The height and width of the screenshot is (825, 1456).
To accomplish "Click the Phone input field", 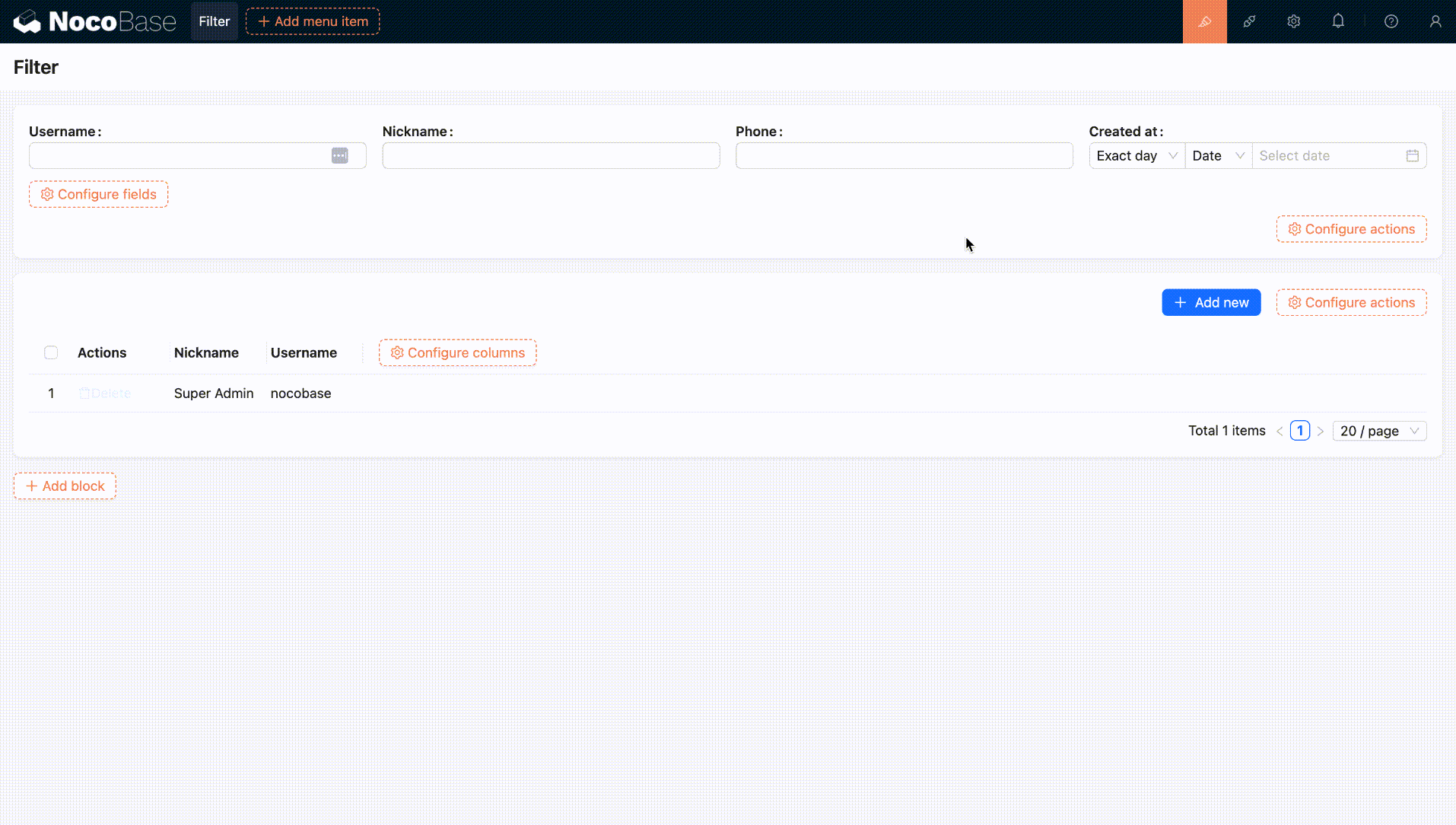I will click(x=904, y=155).
